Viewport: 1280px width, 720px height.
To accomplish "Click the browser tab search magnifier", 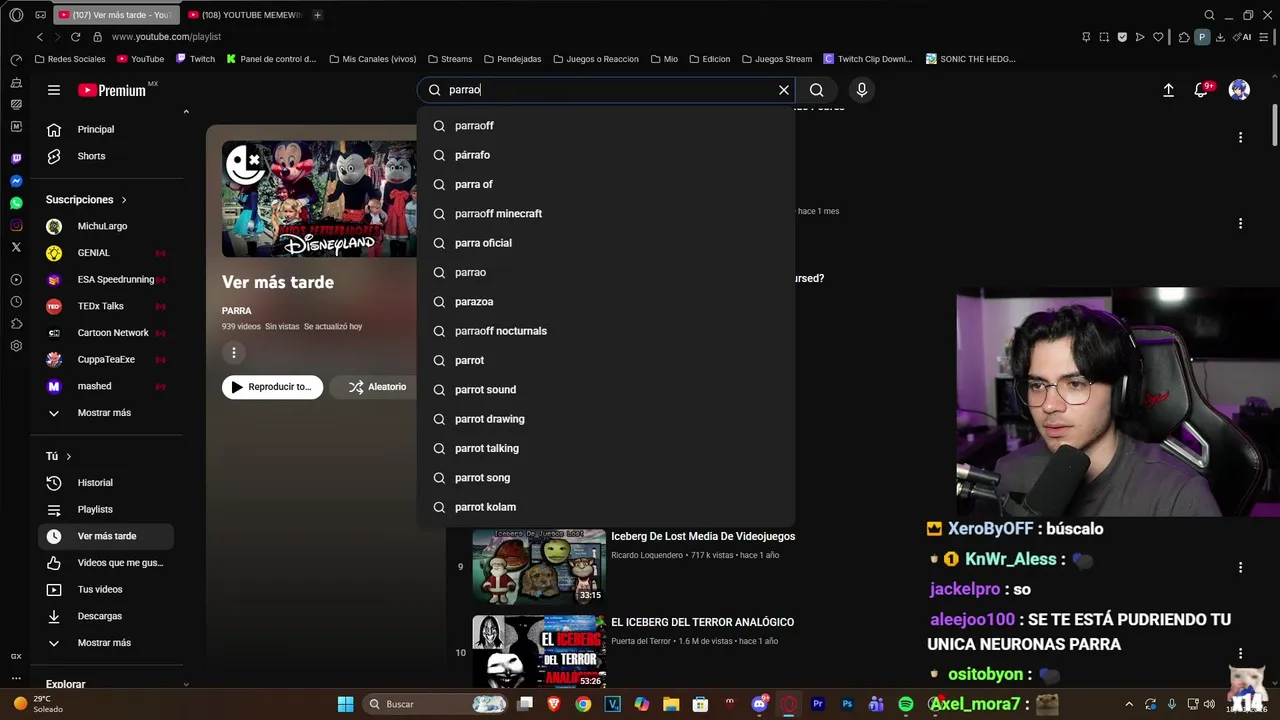I will 1209,15.
